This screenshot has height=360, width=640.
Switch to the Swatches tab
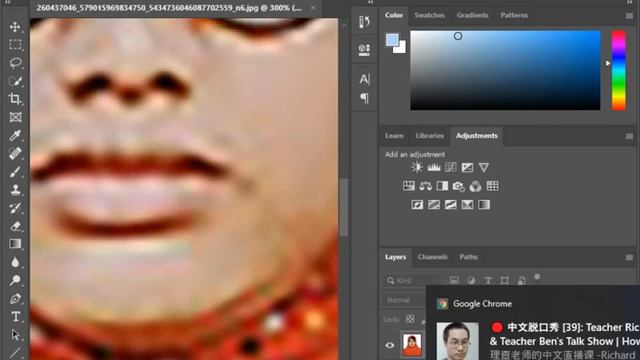(429, 15)
